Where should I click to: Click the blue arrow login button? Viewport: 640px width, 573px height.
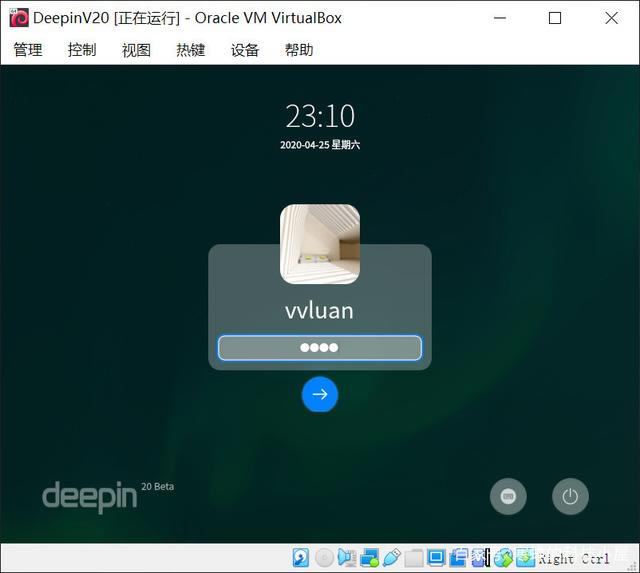point(320,394)
